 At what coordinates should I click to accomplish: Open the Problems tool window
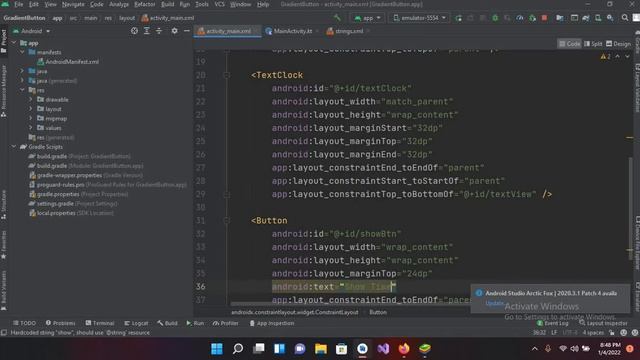point(60,323)
